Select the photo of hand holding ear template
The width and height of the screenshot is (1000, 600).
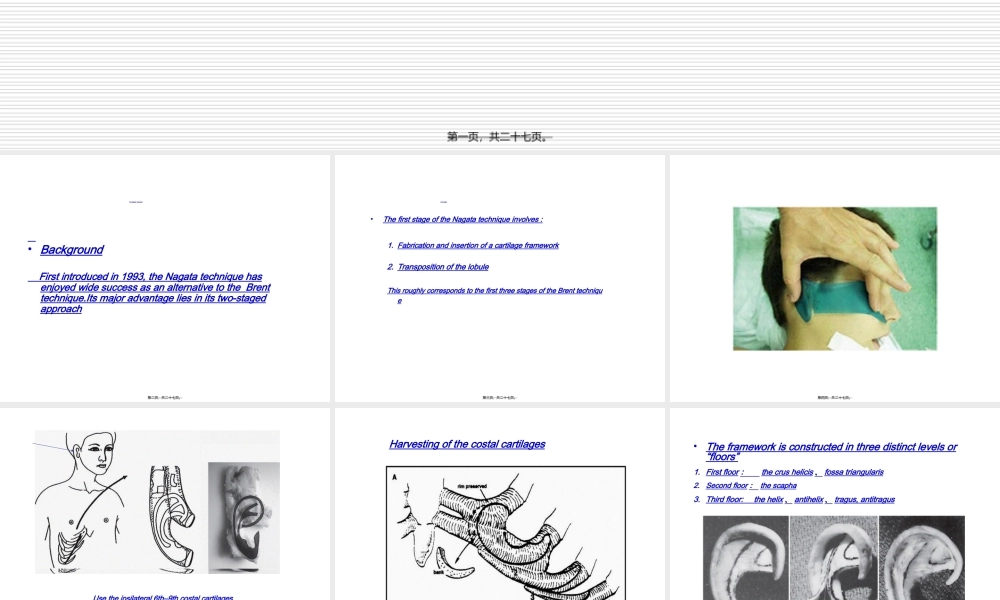[x=835, y=278]
